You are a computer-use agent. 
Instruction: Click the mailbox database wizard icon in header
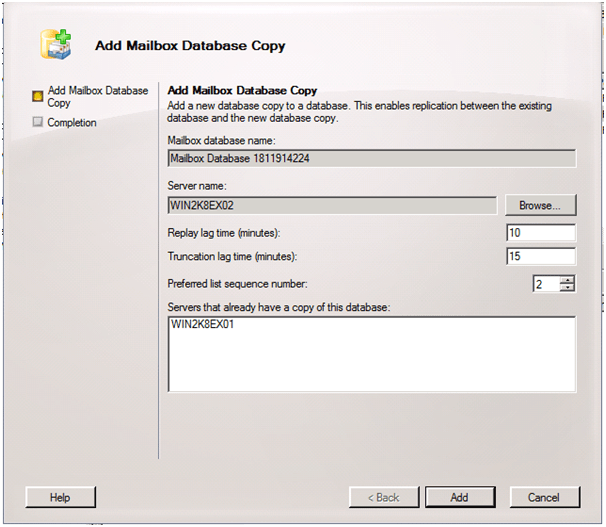click(x=56, y=45)
